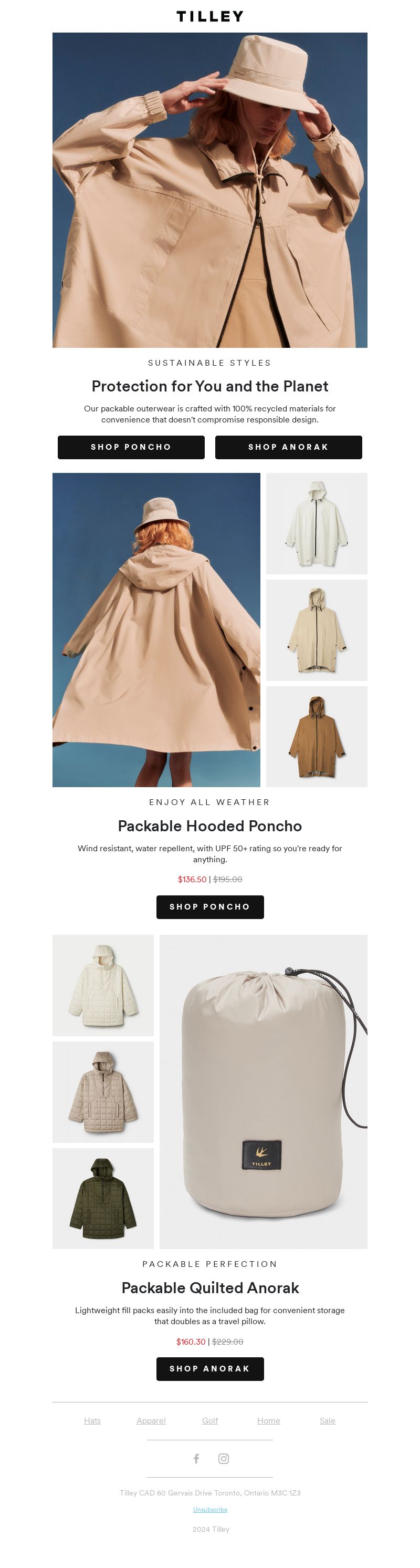420x1568 pixels.
Task: Select the white poncho thumbnail
Action: point(317,523)
